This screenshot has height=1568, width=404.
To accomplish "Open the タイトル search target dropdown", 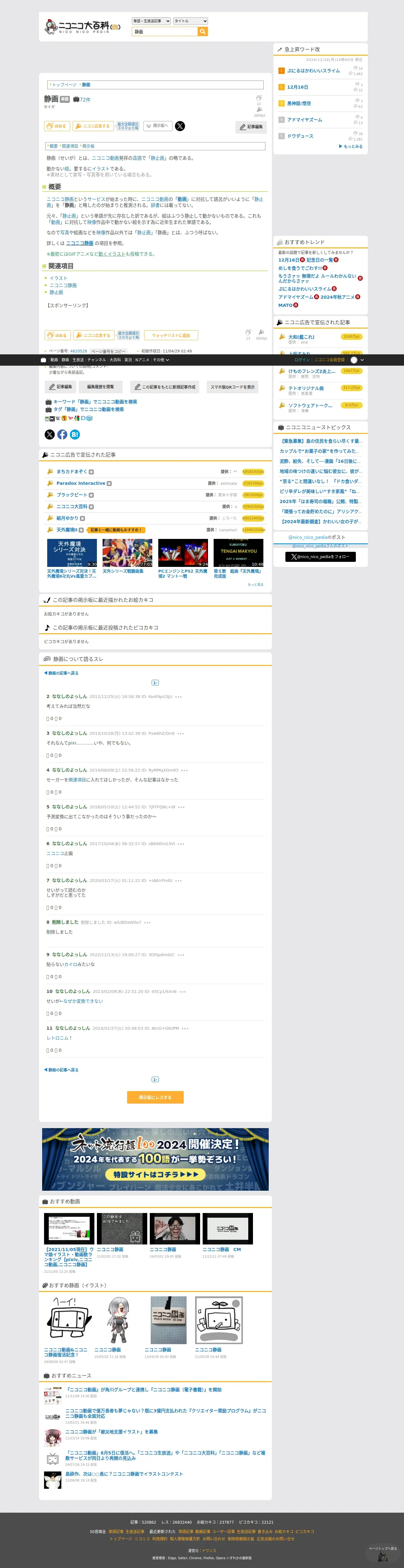I will (190, 21).
